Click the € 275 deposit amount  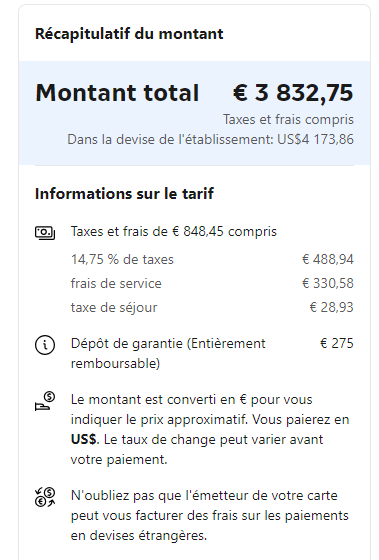[336, 343]
